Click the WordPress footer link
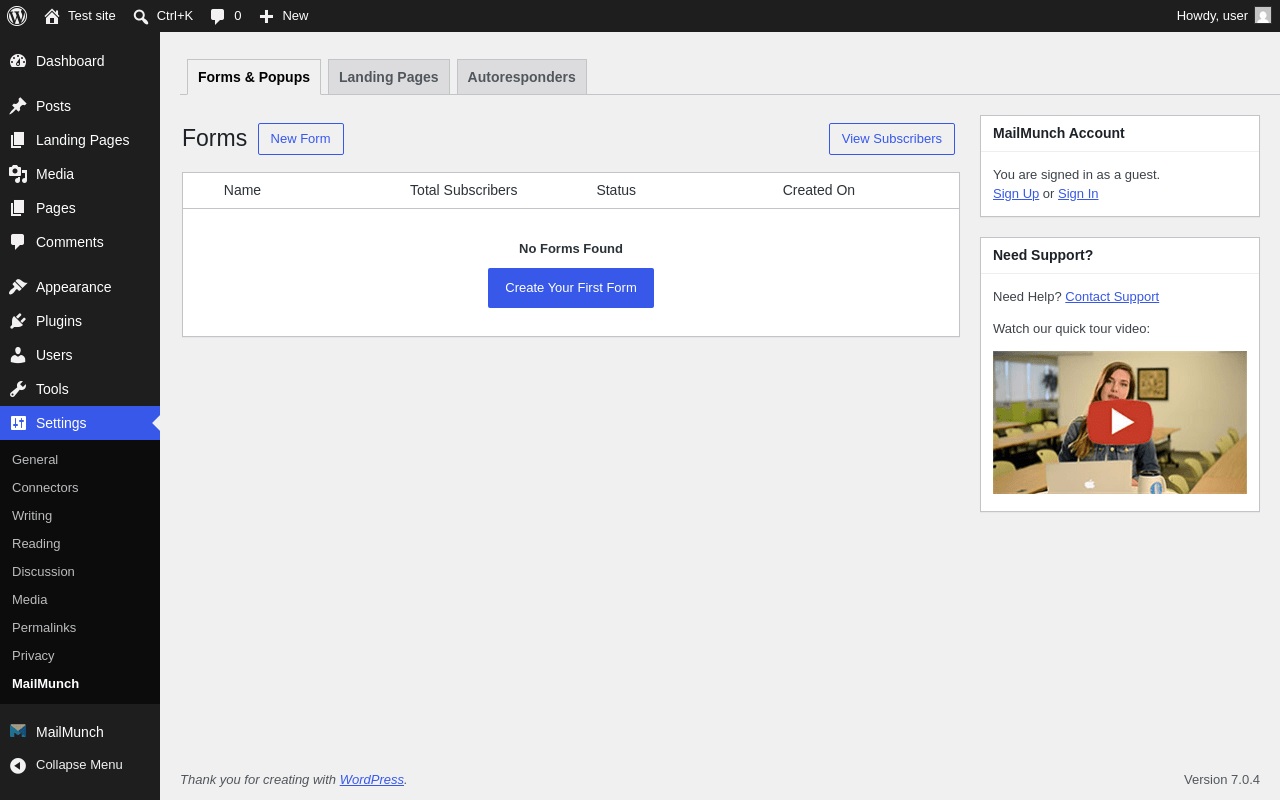This screenshot has height=800, width=1280. pyautogui.click(x=372, y=779)
